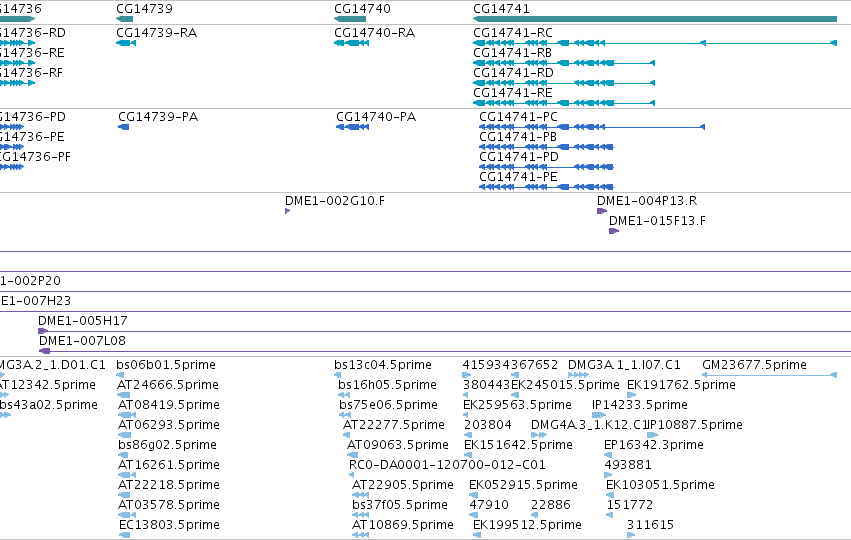Click EST AT10869.5prime
Image resolution: width=851 pixels, height=540 pixels.
403,525
